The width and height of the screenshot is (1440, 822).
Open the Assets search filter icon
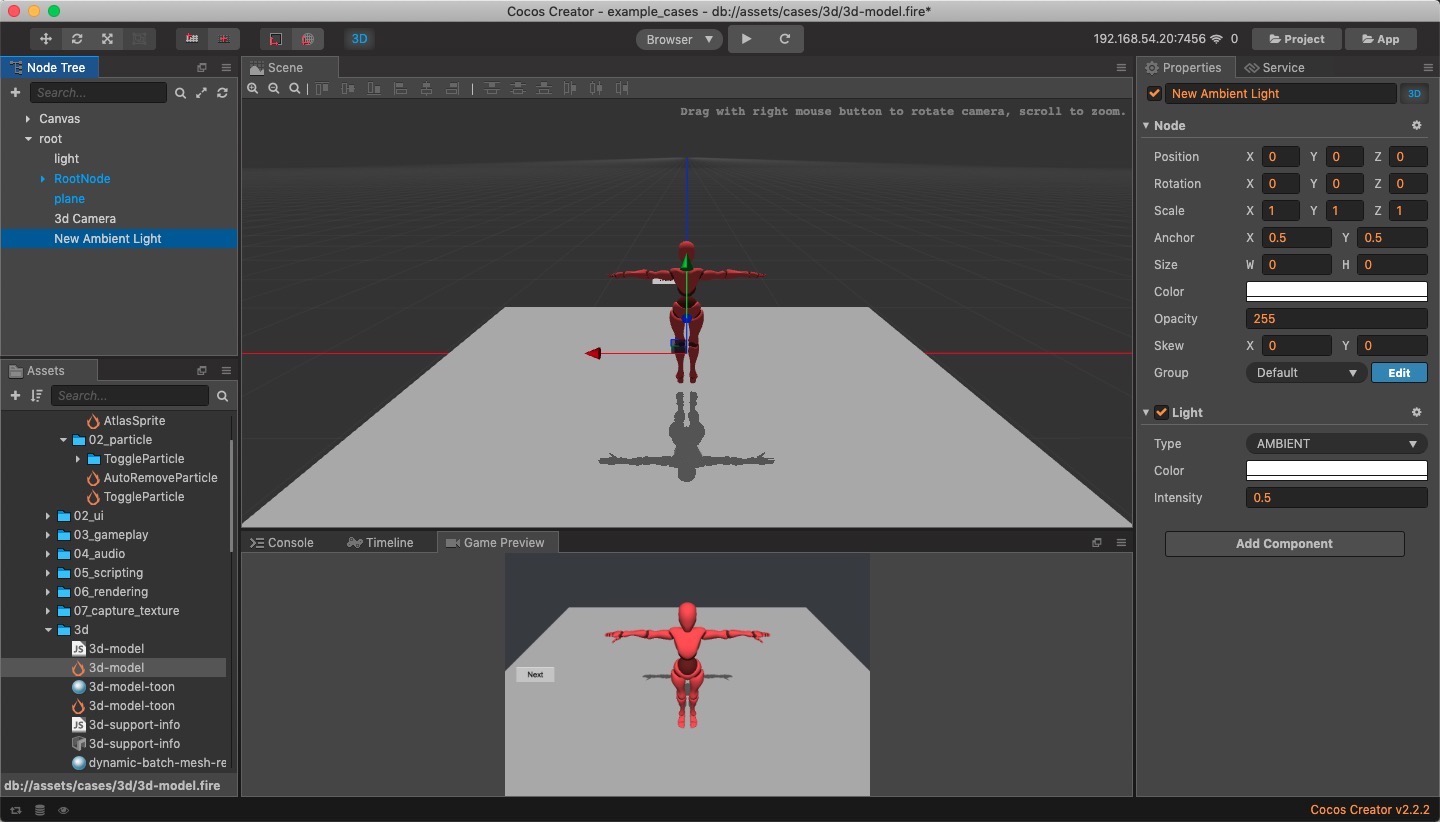pos(222,395)
